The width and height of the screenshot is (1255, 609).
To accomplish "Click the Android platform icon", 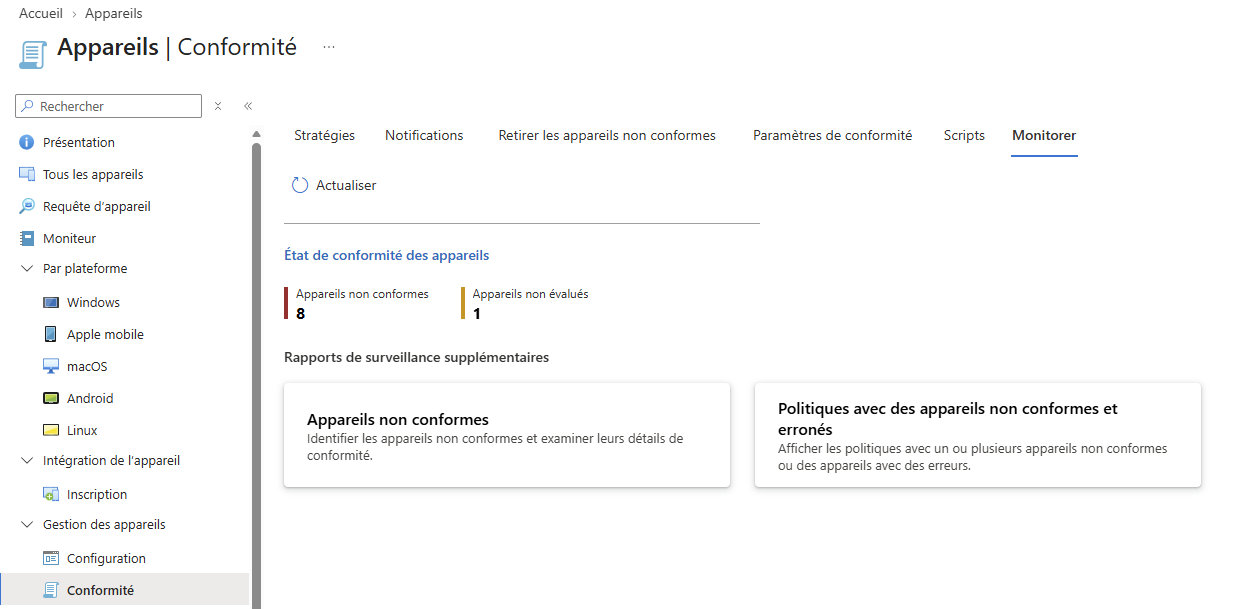I will [51, 398].
